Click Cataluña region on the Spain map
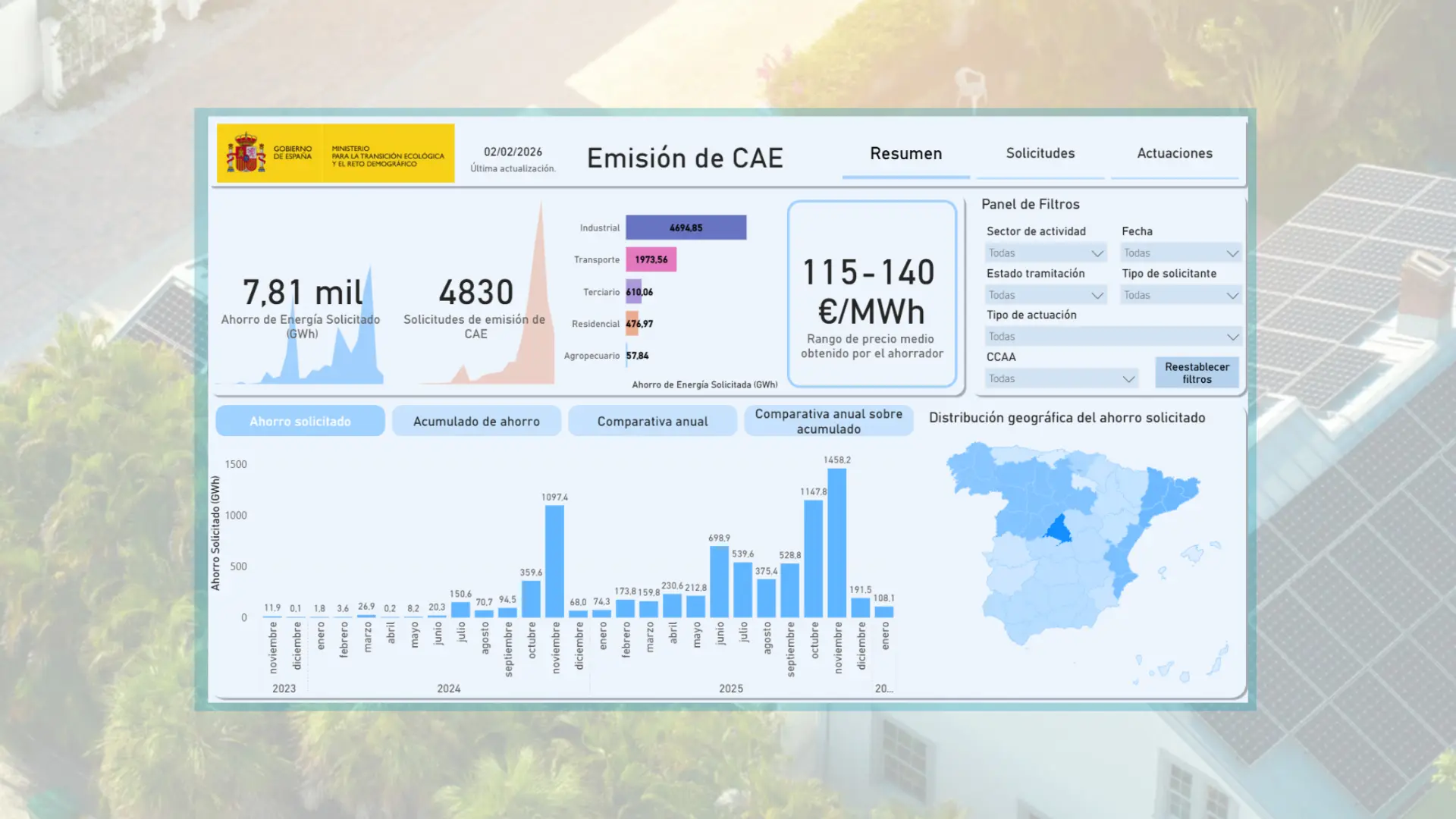 click(1166, 495)
